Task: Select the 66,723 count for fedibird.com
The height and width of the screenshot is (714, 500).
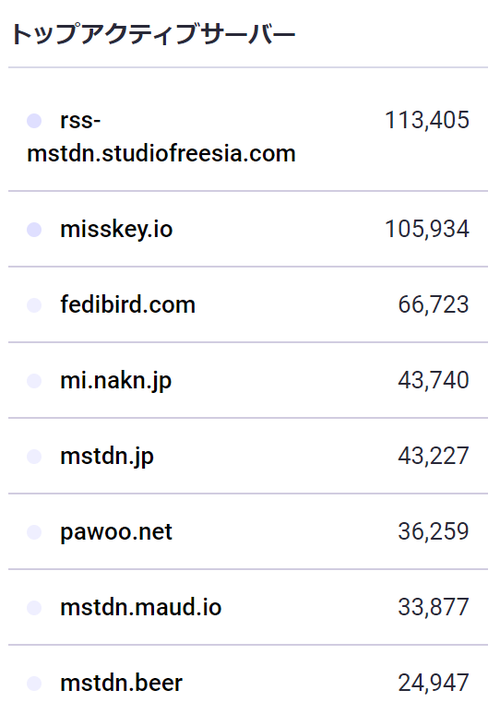Action: click(x=433, y=304)
